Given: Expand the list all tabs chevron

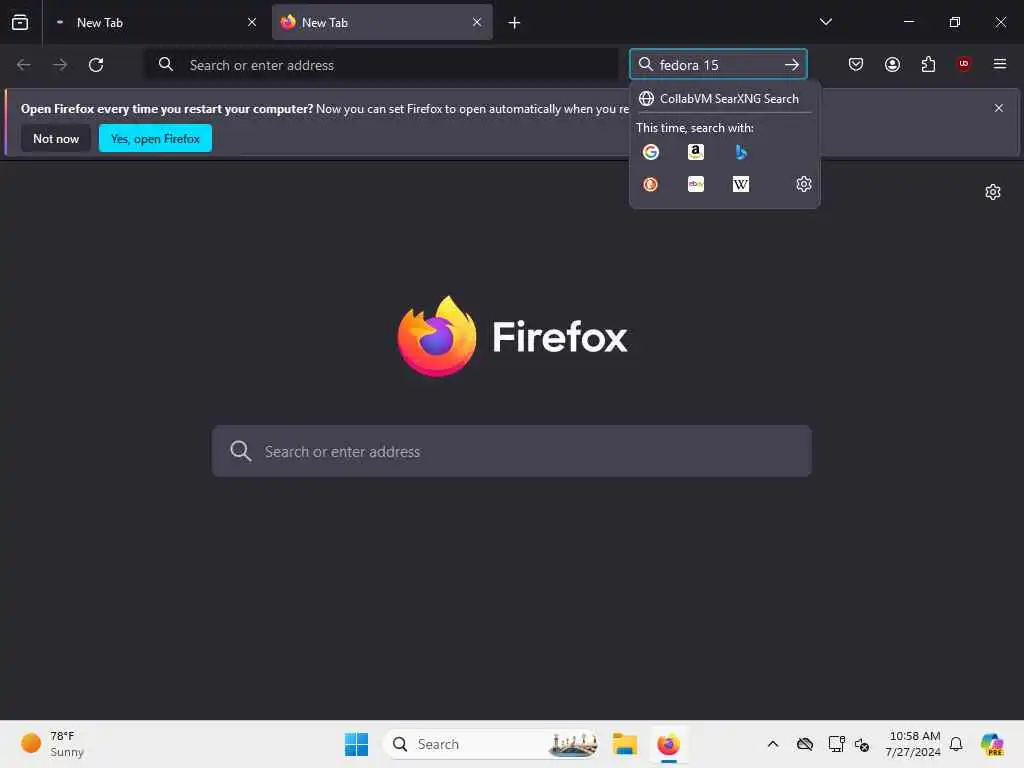Looking at the screenshot, I should click(x=825, y=22).
